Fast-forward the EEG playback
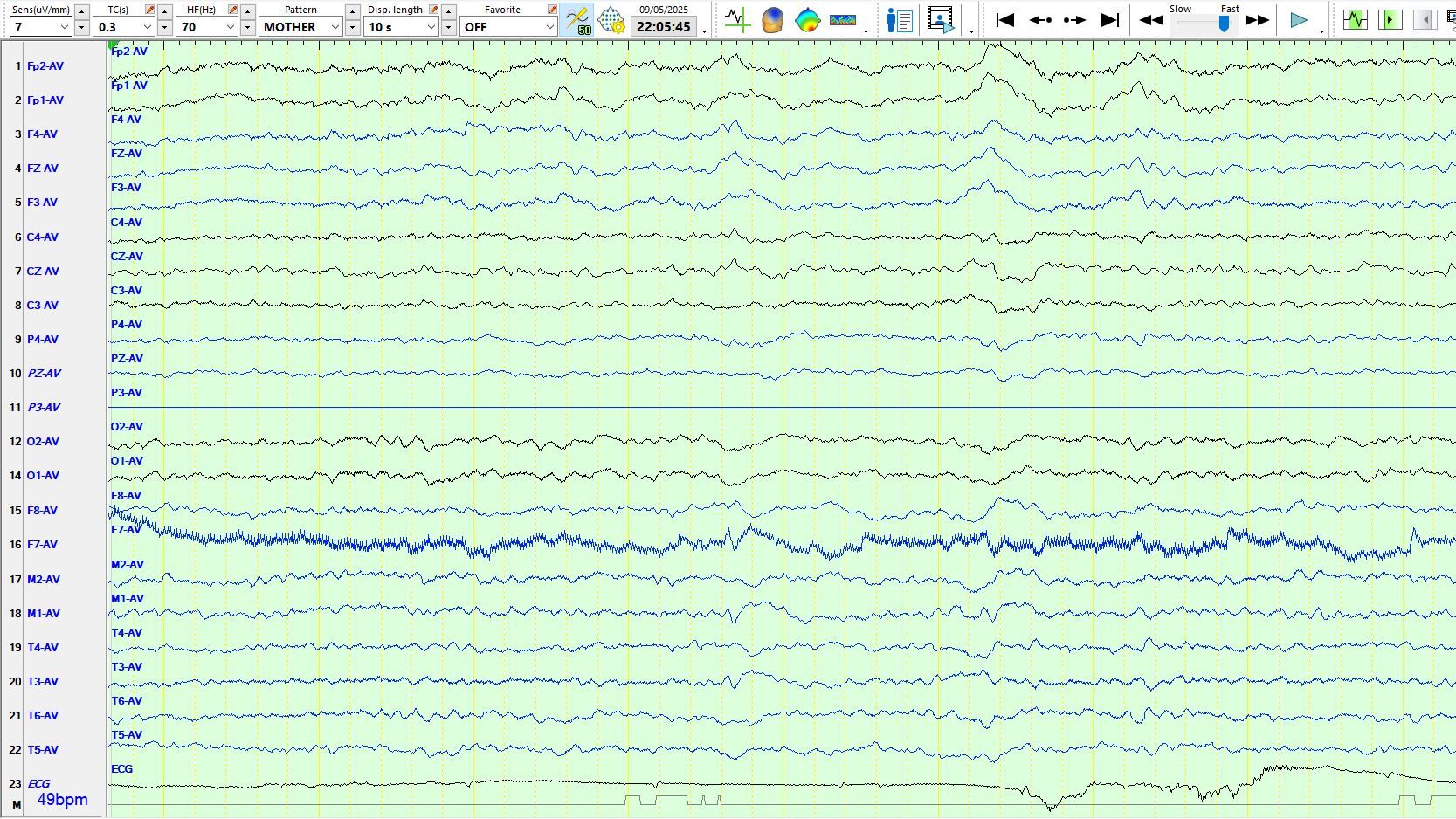The width and height of the screenshot is (1456, 819). pos(1257,19)
